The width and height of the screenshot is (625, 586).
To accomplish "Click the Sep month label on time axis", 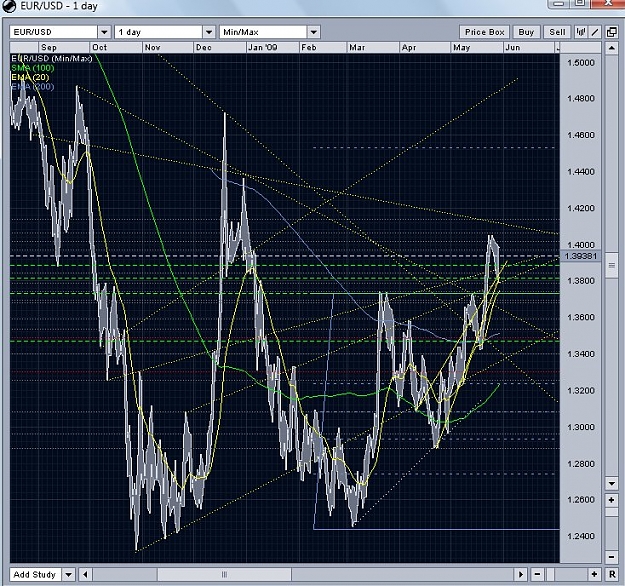I will click(x=49, y=47).
